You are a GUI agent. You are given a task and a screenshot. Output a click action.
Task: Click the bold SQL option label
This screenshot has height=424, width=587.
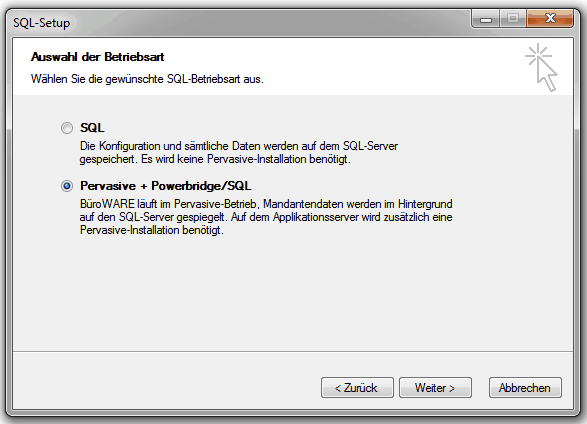point(92,128)
